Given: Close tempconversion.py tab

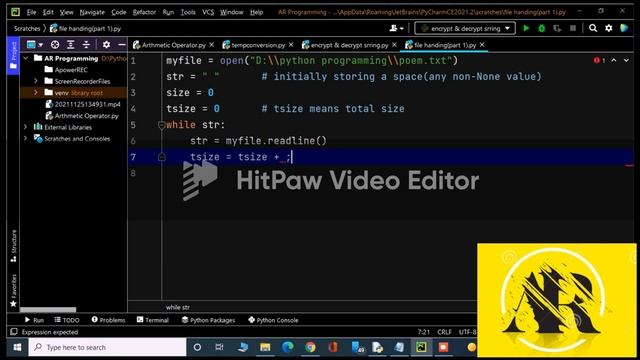Looking at the screenshot, I should (291, 44).
